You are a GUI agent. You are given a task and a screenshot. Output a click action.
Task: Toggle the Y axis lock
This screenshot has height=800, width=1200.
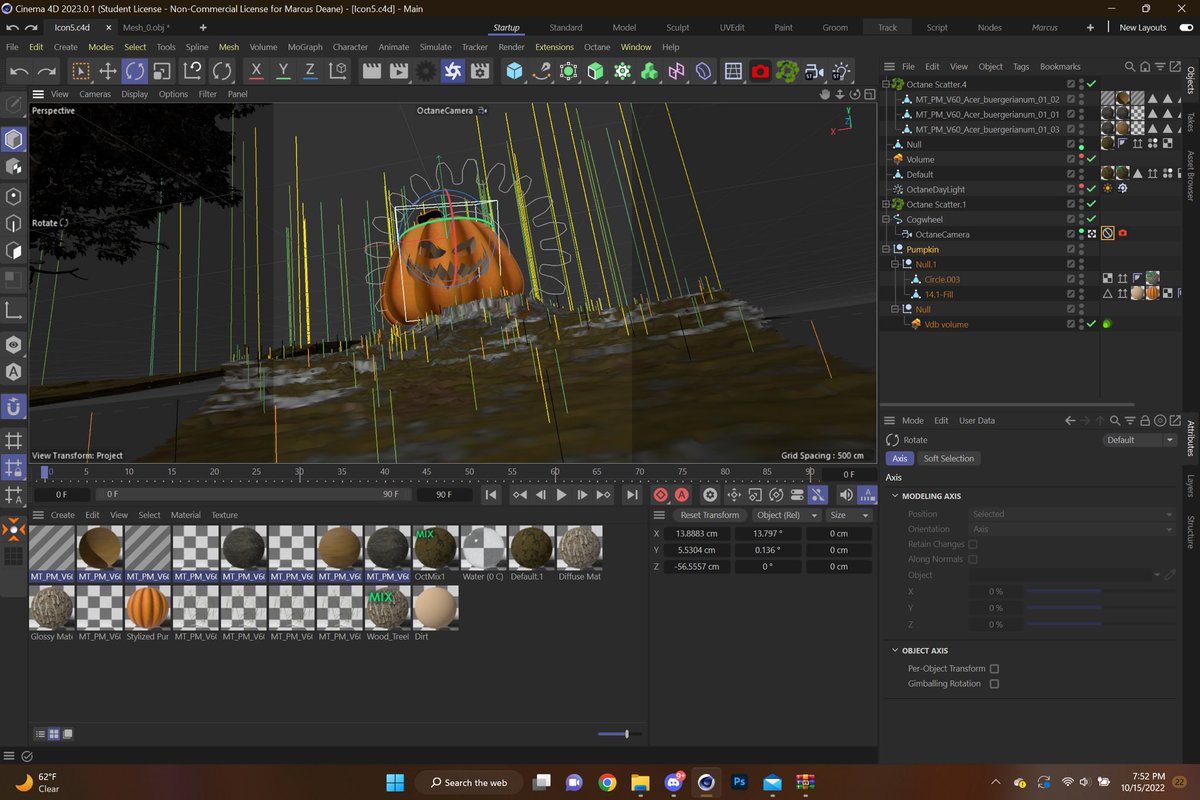(x=283, y=71)
